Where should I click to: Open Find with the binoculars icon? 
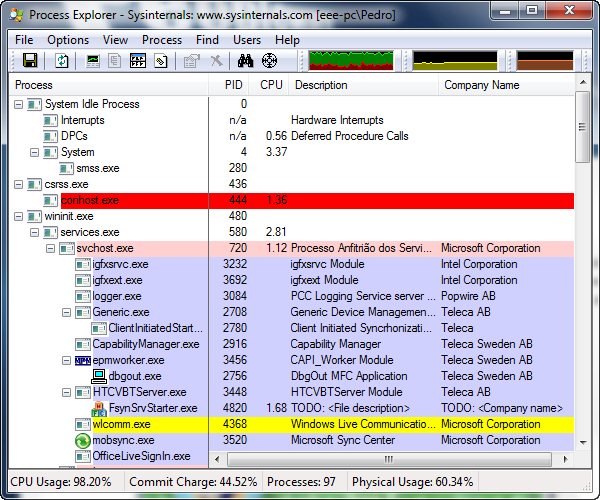click(245, 60)
